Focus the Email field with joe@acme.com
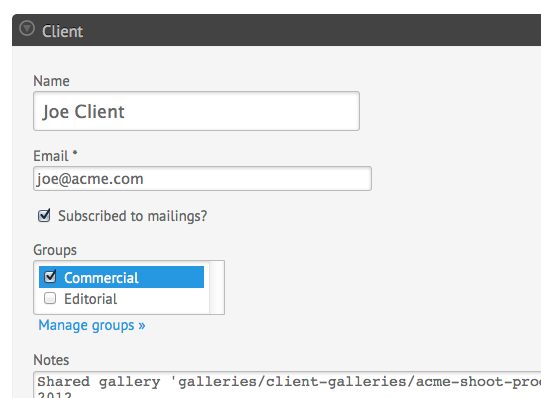 coord(202,179)
